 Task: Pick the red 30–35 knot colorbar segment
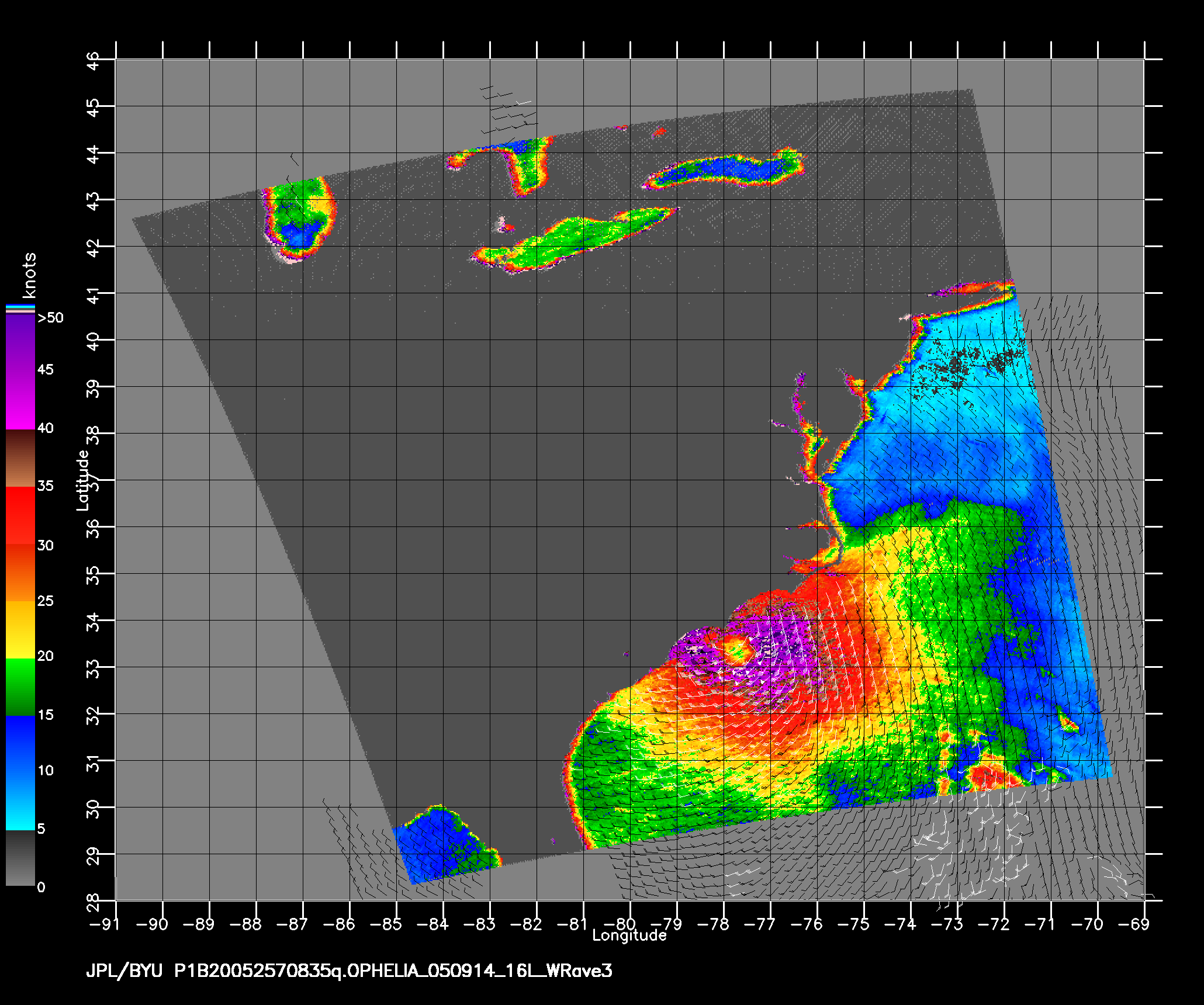point(20,516)
